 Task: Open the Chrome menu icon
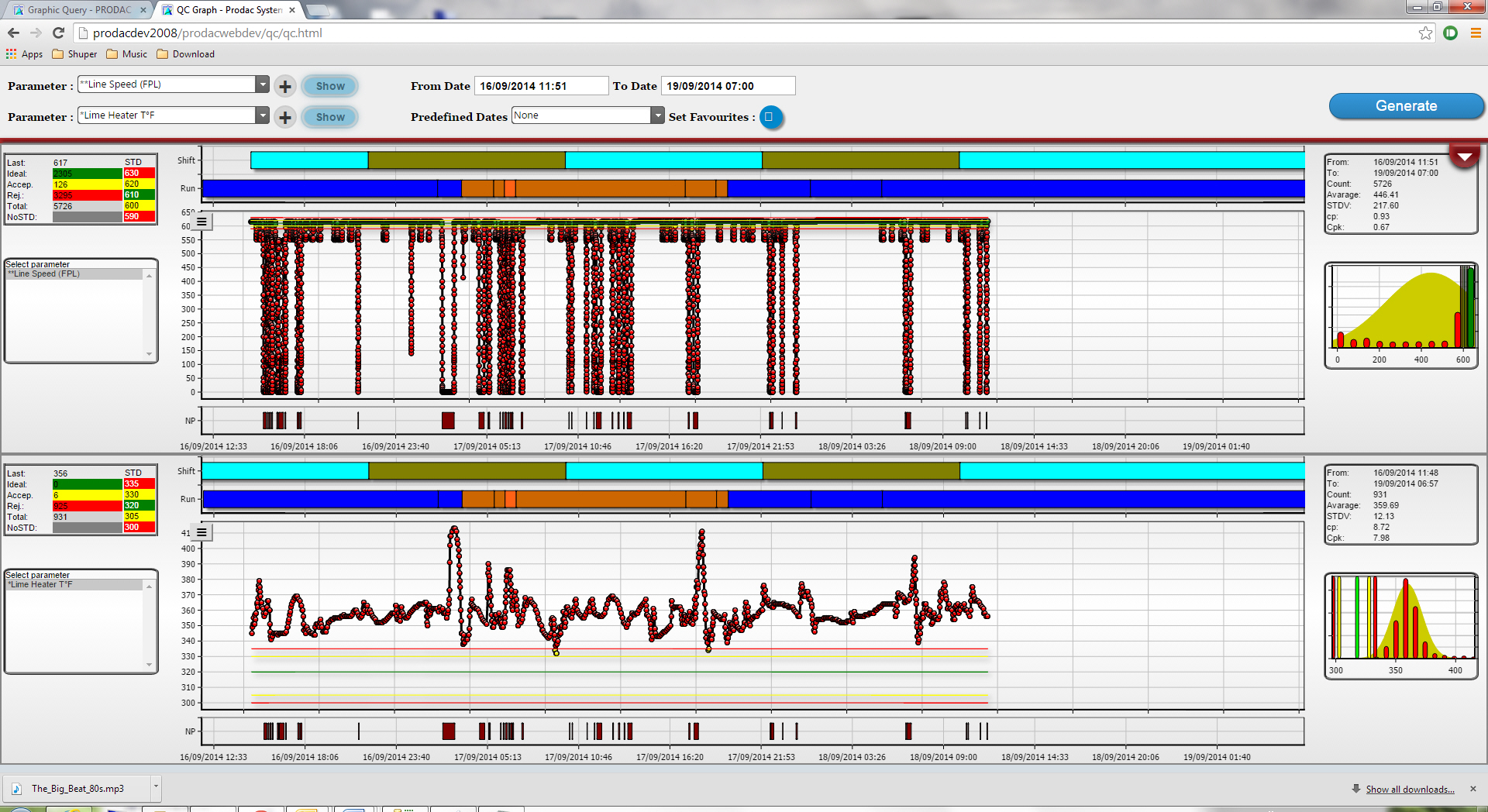(x=1476, y=33)
